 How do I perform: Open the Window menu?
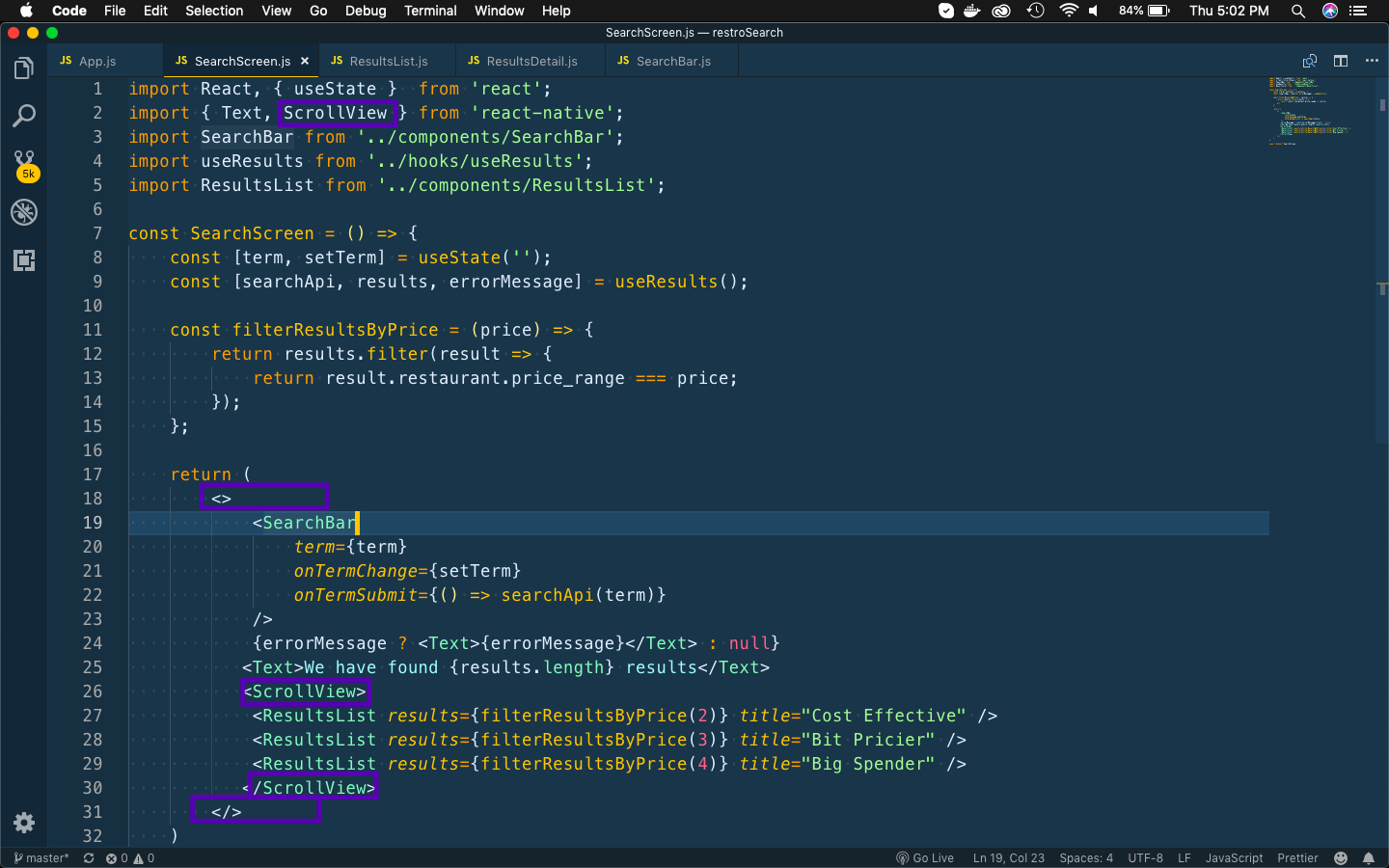click(x=499, y=11)
